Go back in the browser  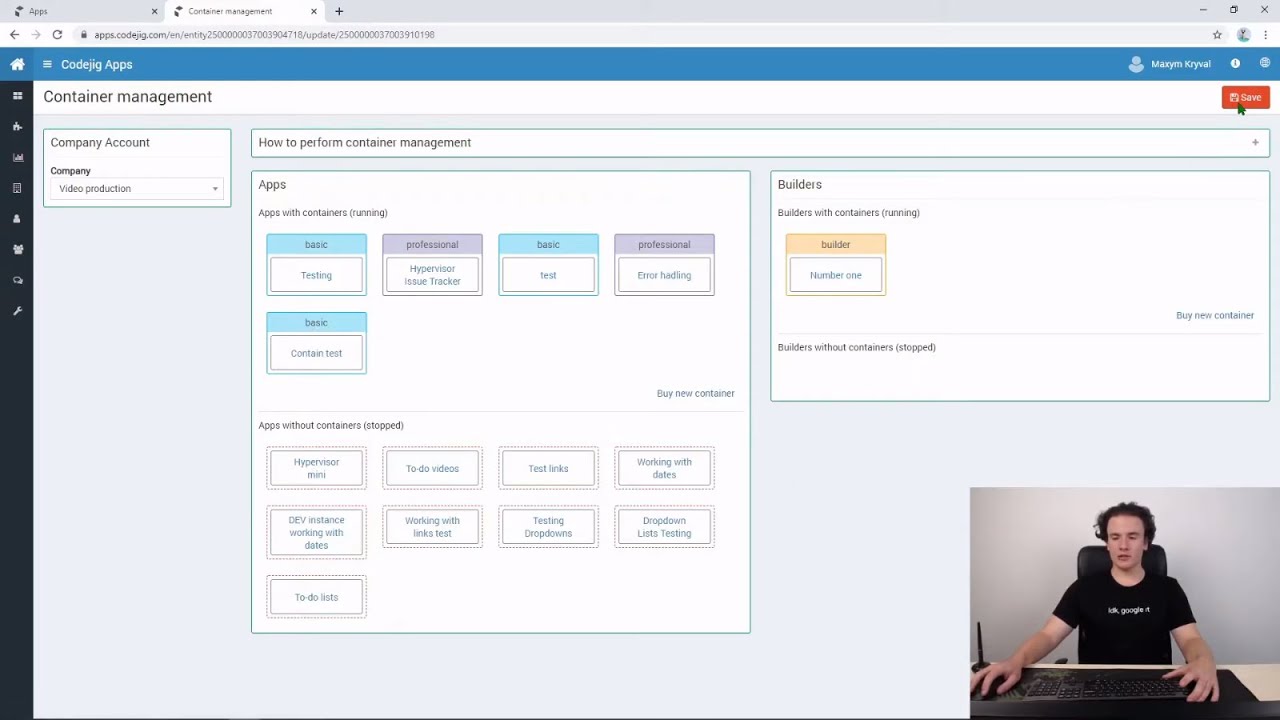point(14,34)
